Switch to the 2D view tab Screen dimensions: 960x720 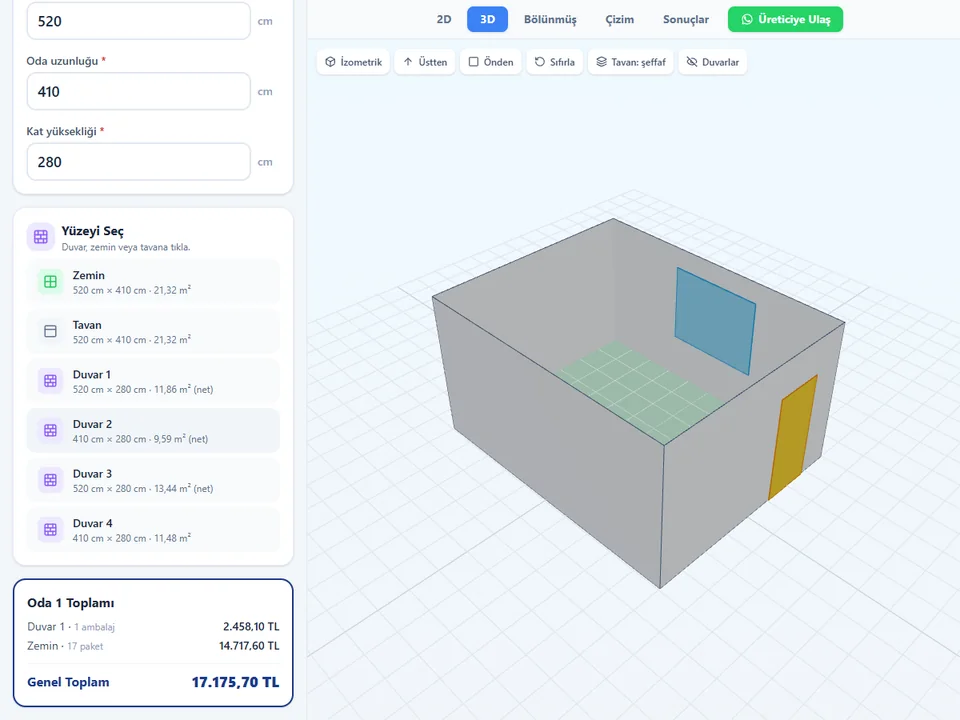pos(444,20)
